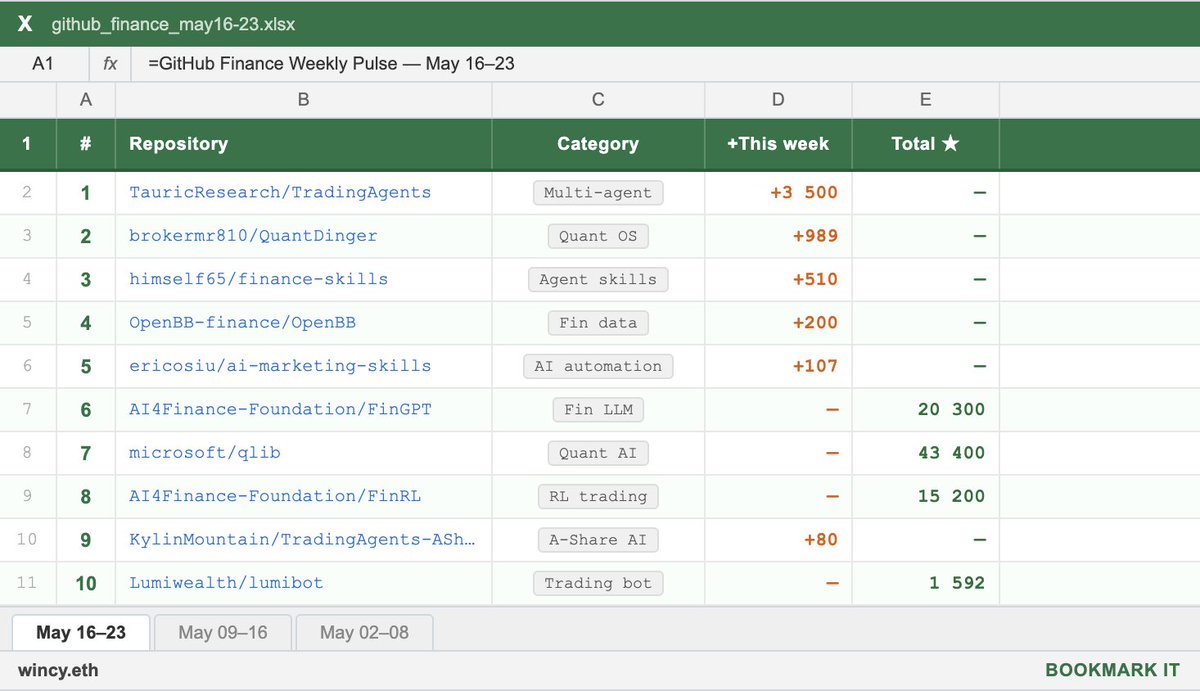Open brokermr810/QuantDinger repository link
1200x691 pixels.
click(253, 236)
